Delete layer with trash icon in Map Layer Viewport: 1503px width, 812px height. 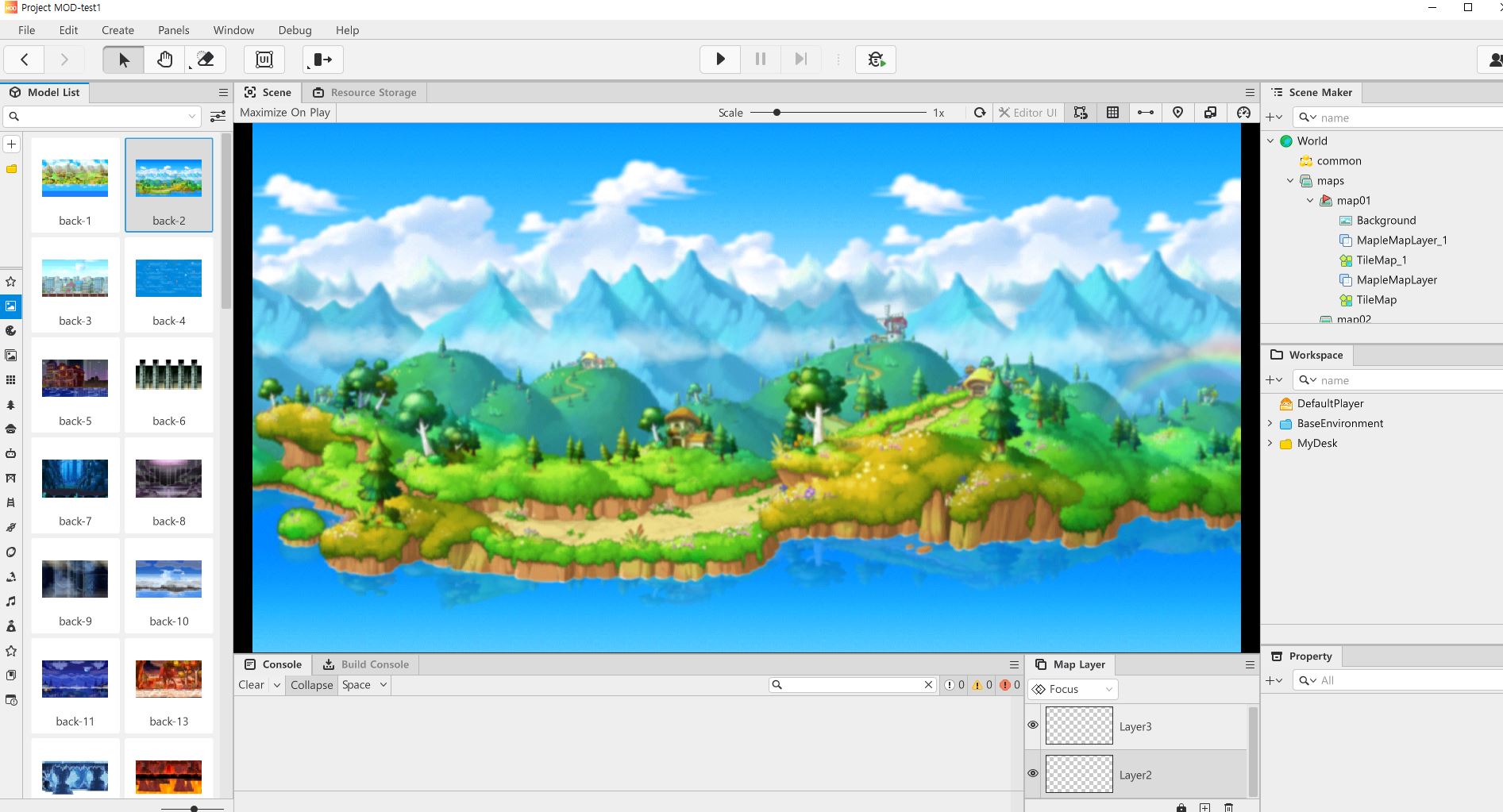(1228, 808)
